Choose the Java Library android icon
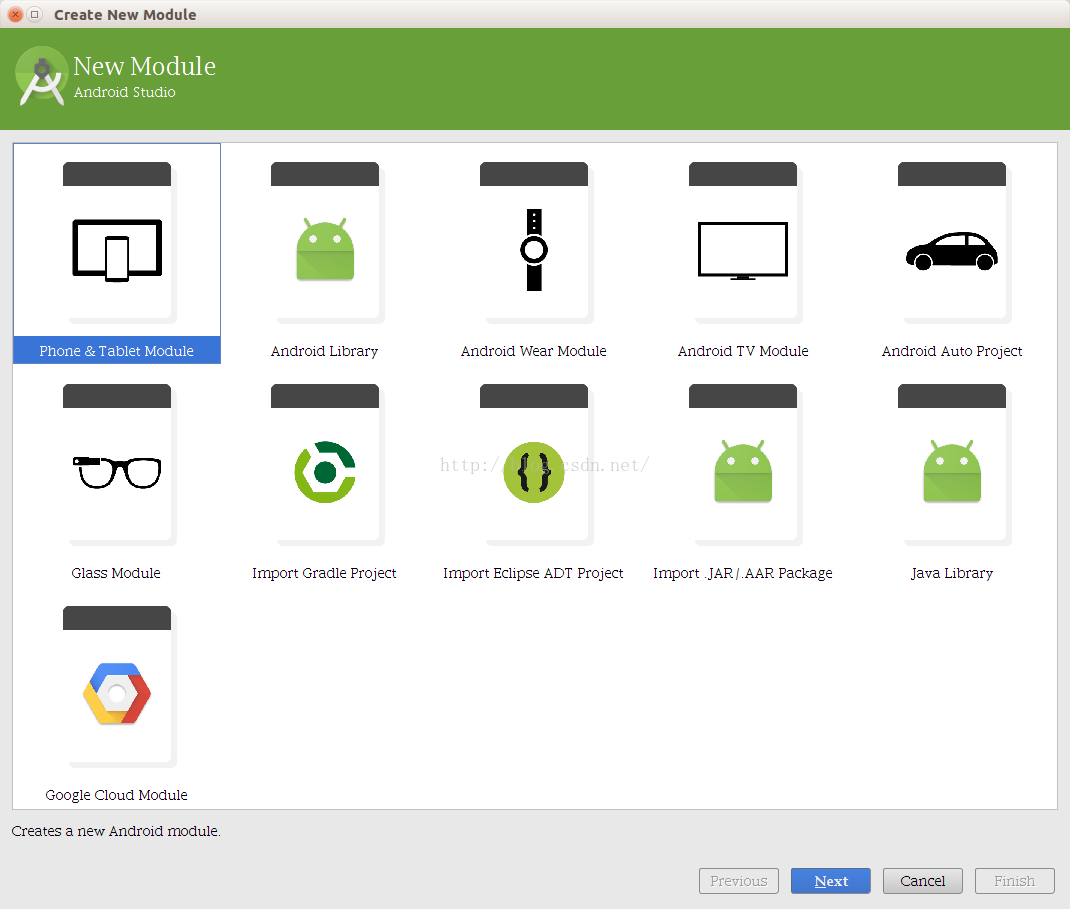 [951, 471]
